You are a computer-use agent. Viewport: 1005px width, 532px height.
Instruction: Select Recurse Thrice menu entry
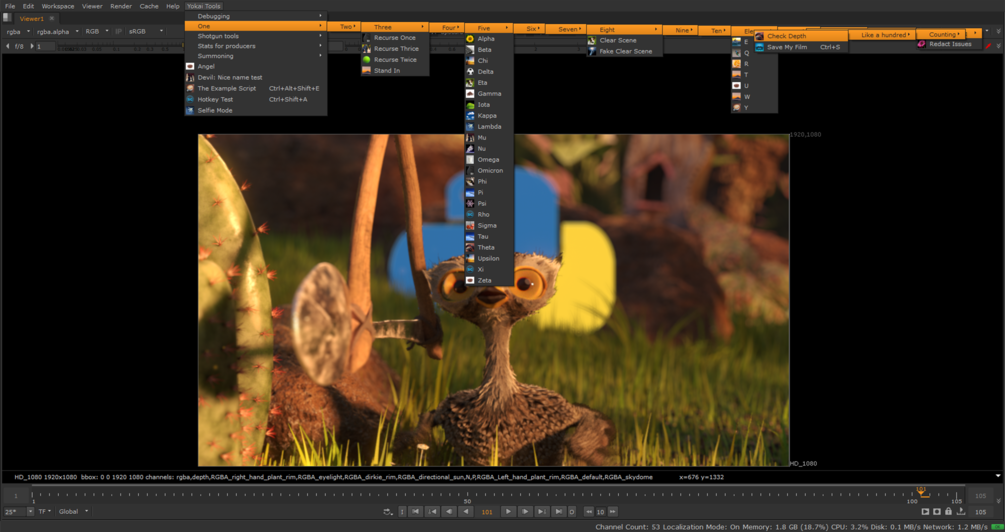(394, 49)
